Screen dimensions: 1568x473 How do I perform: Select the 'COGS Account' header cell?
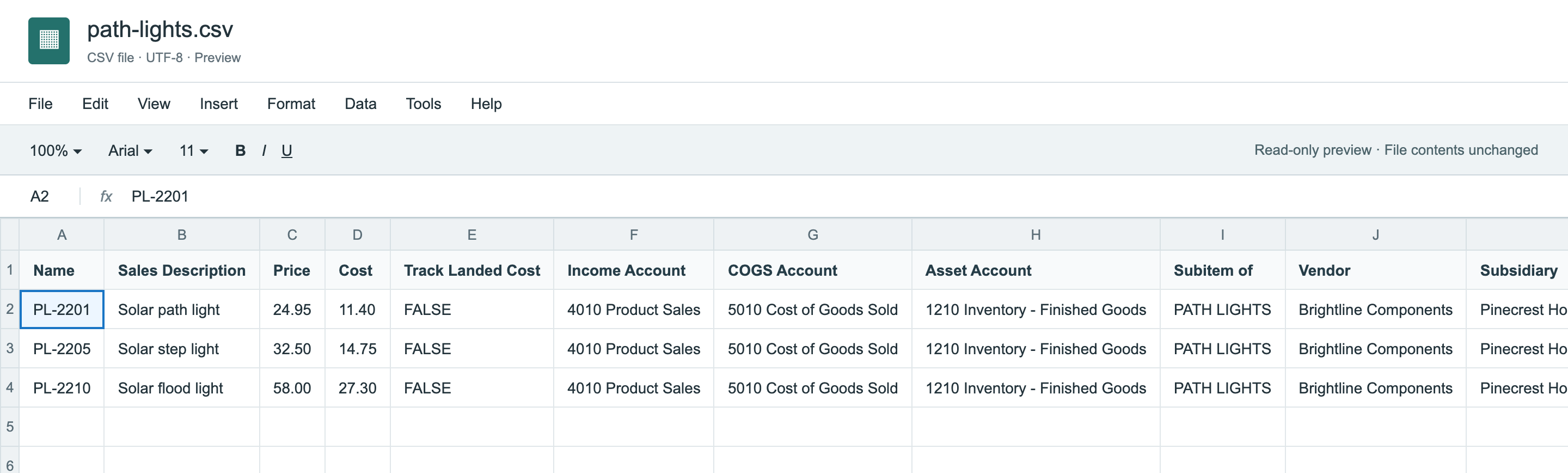(x=813, y=270)
